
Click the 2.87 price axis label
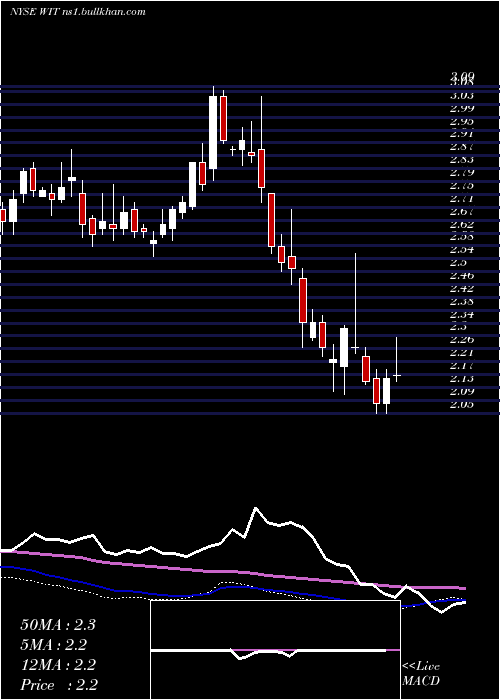462,146
